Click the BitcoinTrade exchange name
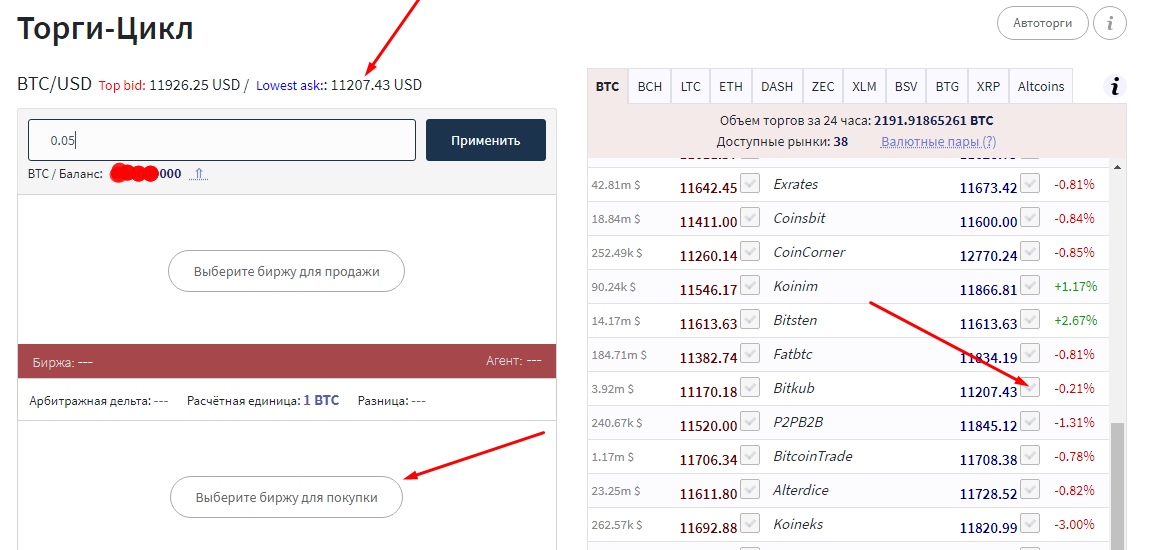The image size is (1161, 550). 812,456
